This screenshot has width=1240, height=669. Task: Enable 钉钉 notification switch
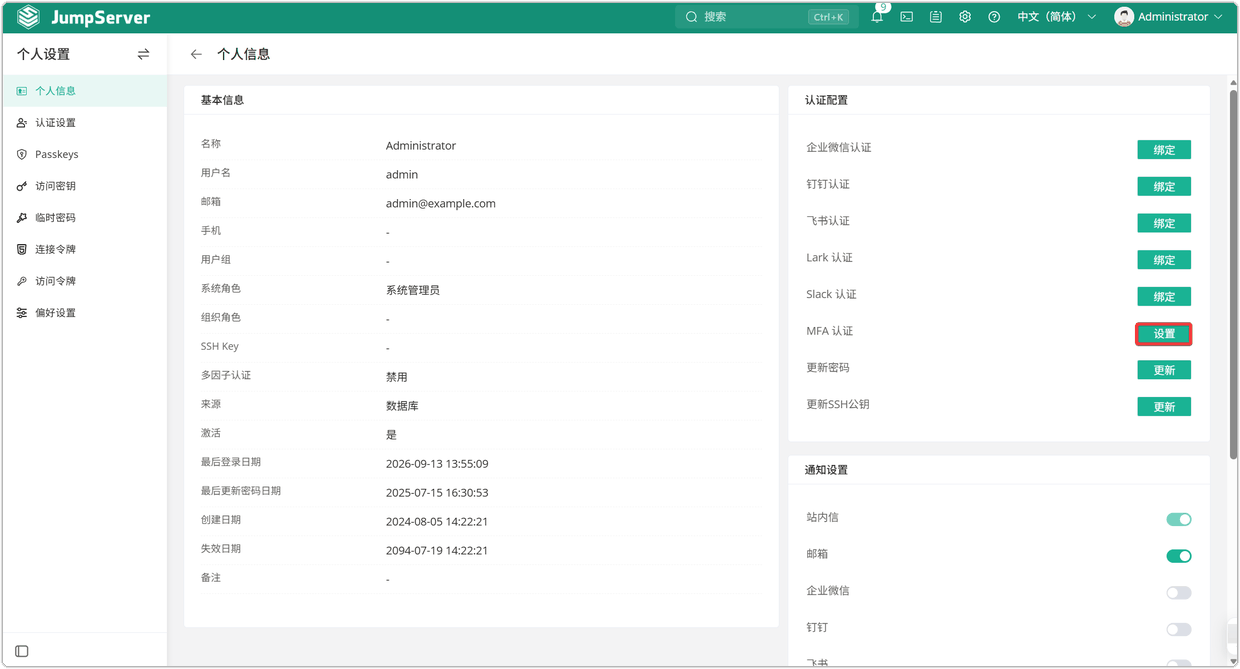click(x=1179, y=629)
